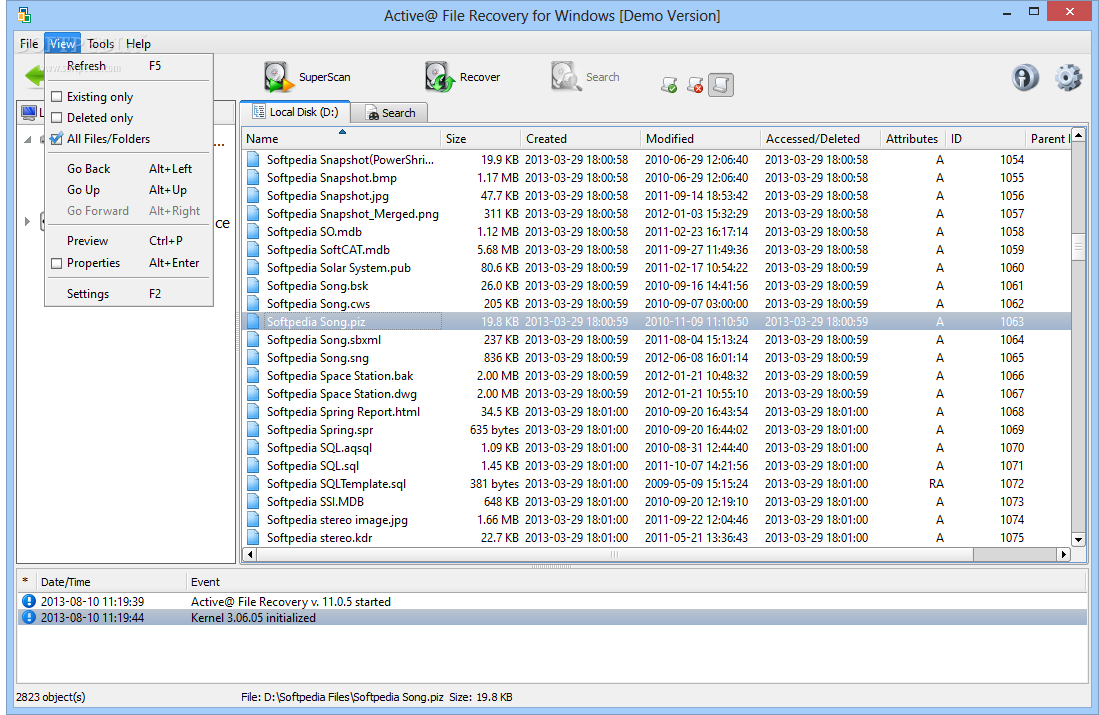Click the file icon of Softpedia Solar System.pub
The width and height of the screenshot is (1099, 715).
point(253,268)
